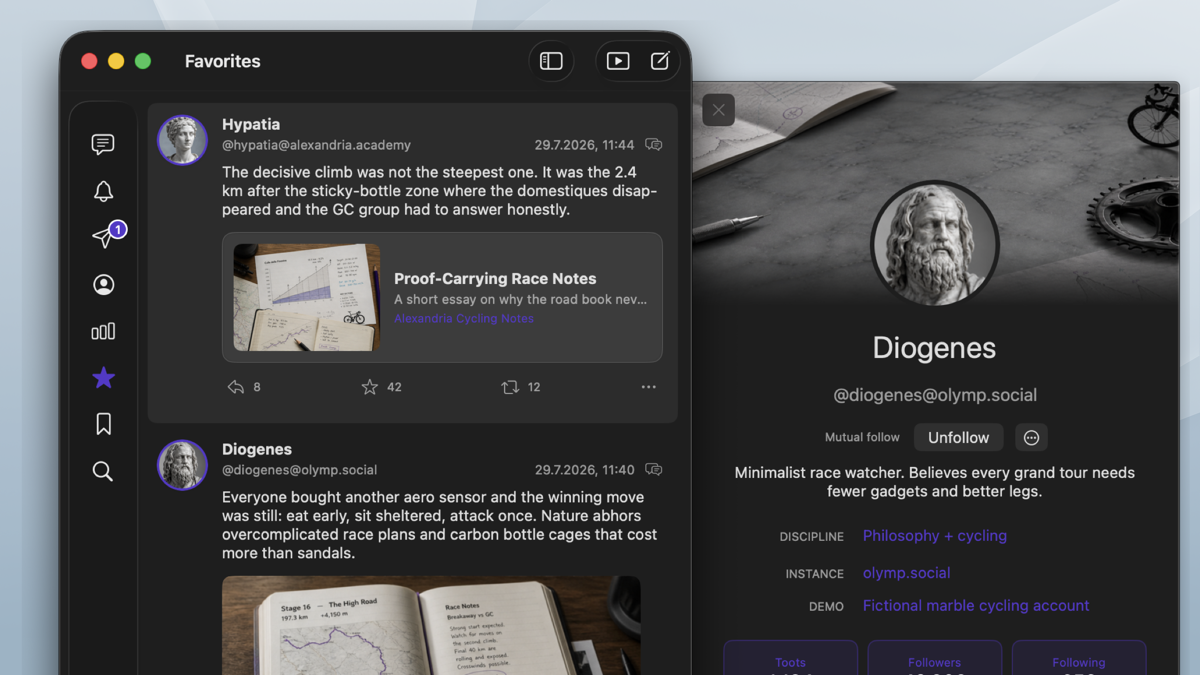Open Fictional marble cycling account link
The image size is (1200, 675).
click(976, 605)
